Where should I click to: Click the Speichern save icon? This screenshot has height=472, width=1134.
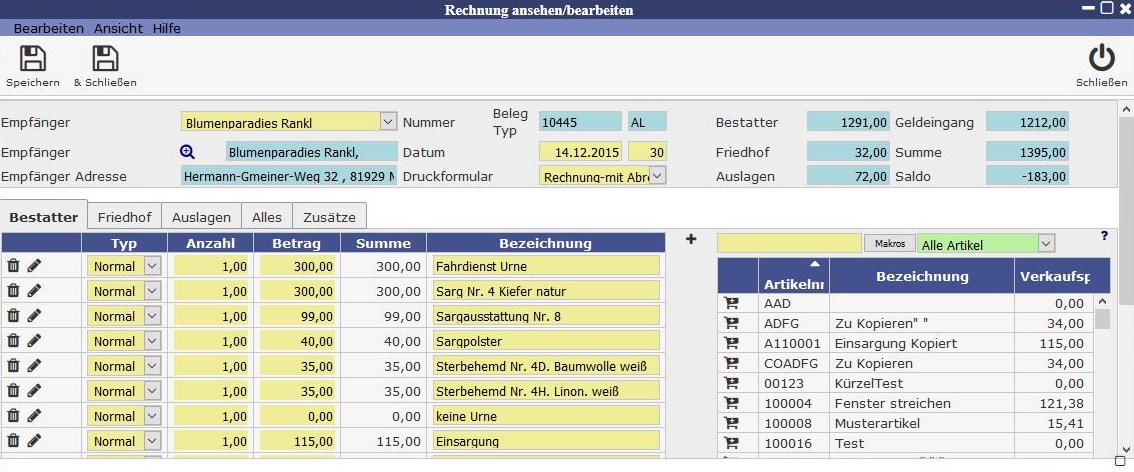33,59
